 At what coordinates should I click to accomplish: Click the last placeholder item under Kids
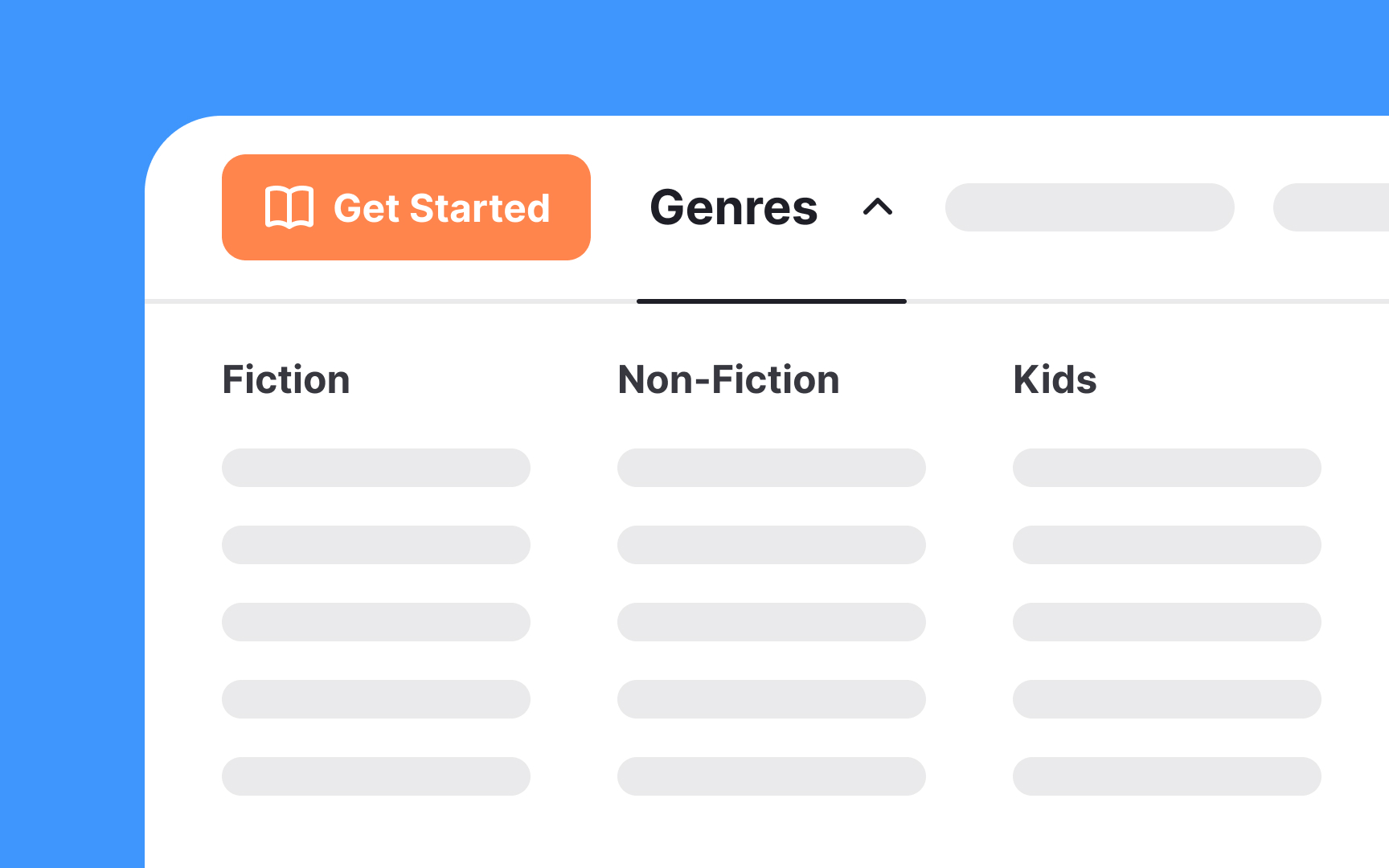[1166, 776]
